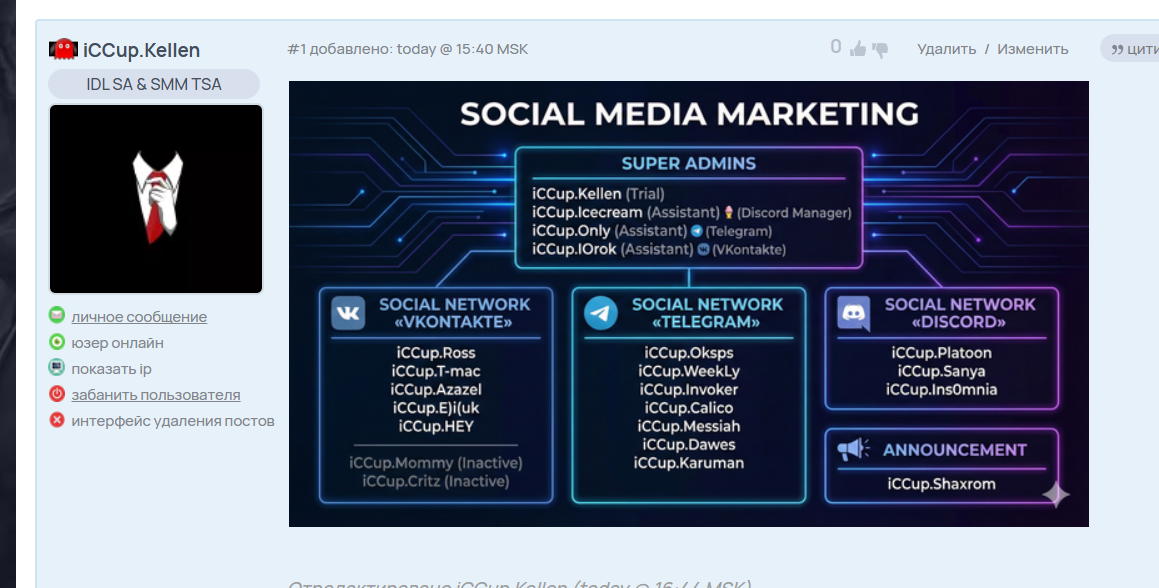This screenshot has width=1159, height=588.
Task: Open the Social Media Marketing image
Action: click(x=688, y=304)
